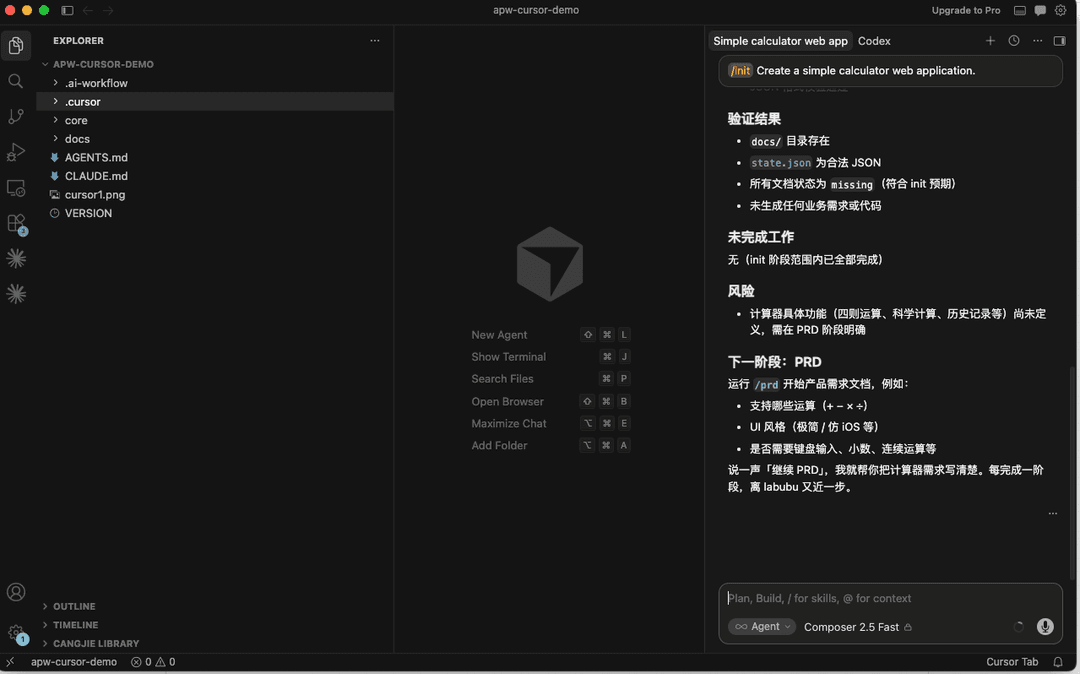
Task: Click the New Agent shortcut entry
Action: pyautogui.click(x=550, y=335)
